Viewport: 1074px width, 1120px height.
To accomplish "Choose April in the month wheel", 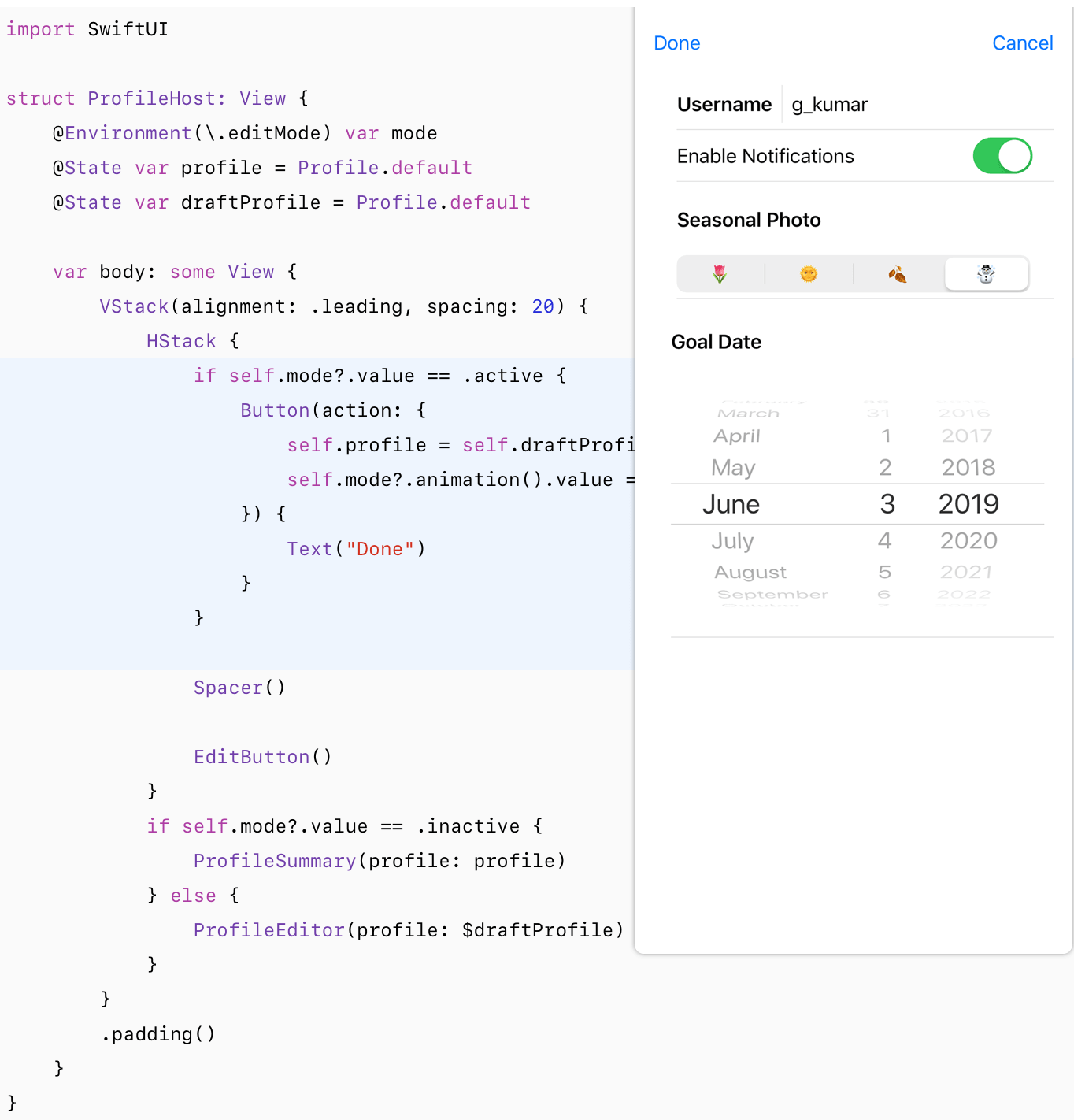I will [x=736, y=436].
